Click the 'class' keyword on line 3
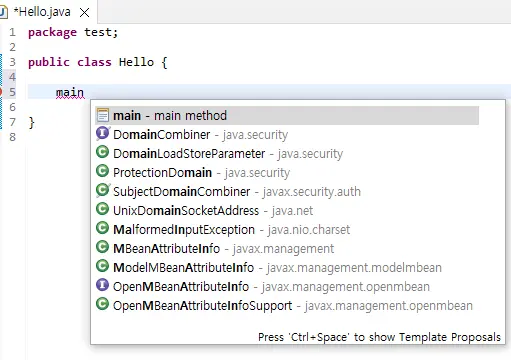The image size is (511, 360). [94, 62]
